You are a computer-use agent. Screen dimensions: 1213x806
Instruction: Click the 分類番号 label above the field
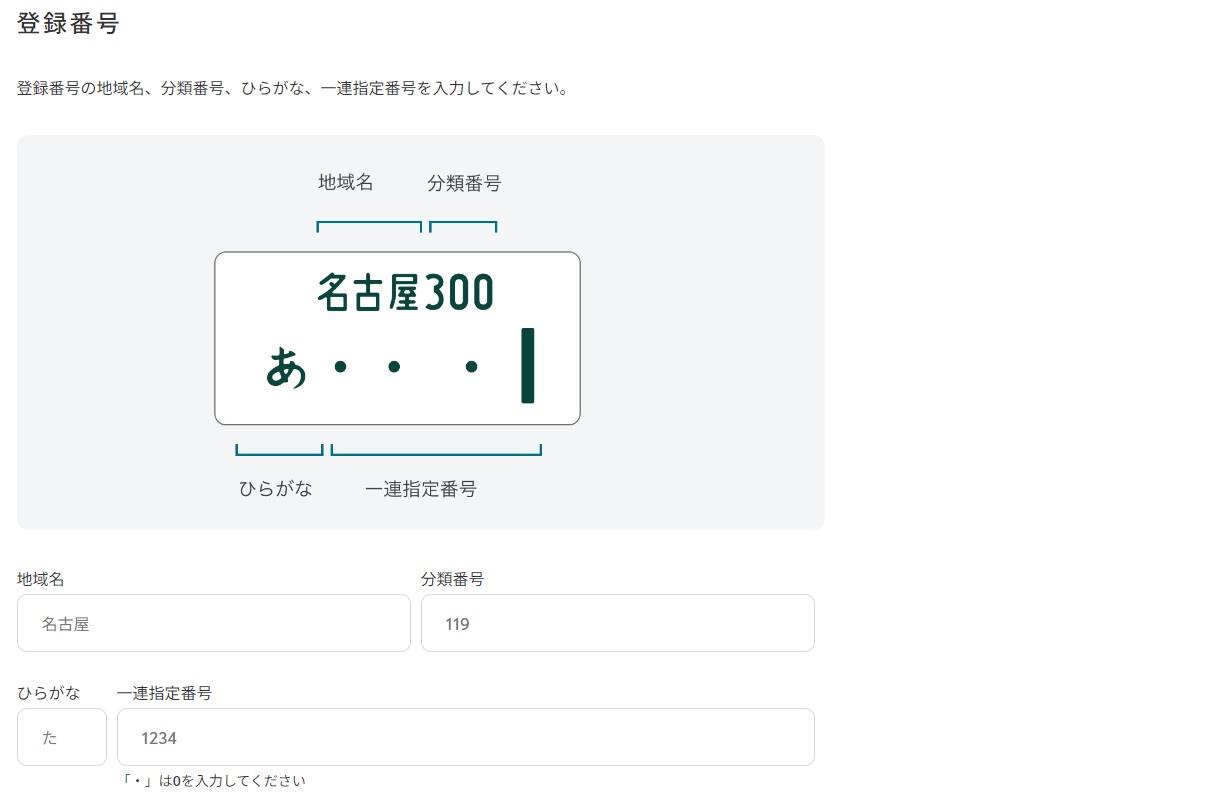[453, 579]
